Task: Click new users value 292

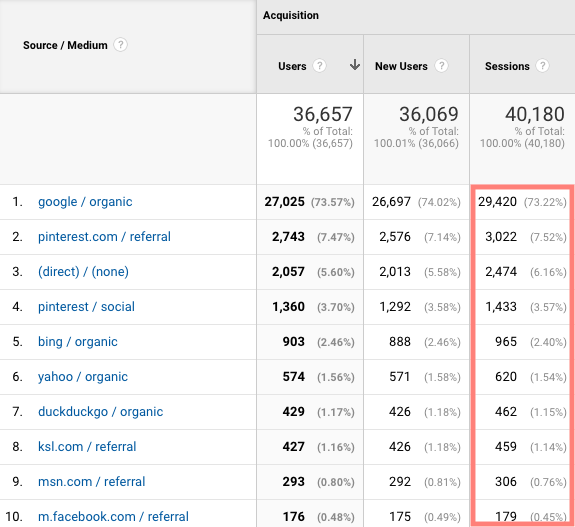Action: pyautogui.click(x=400, y=482)
